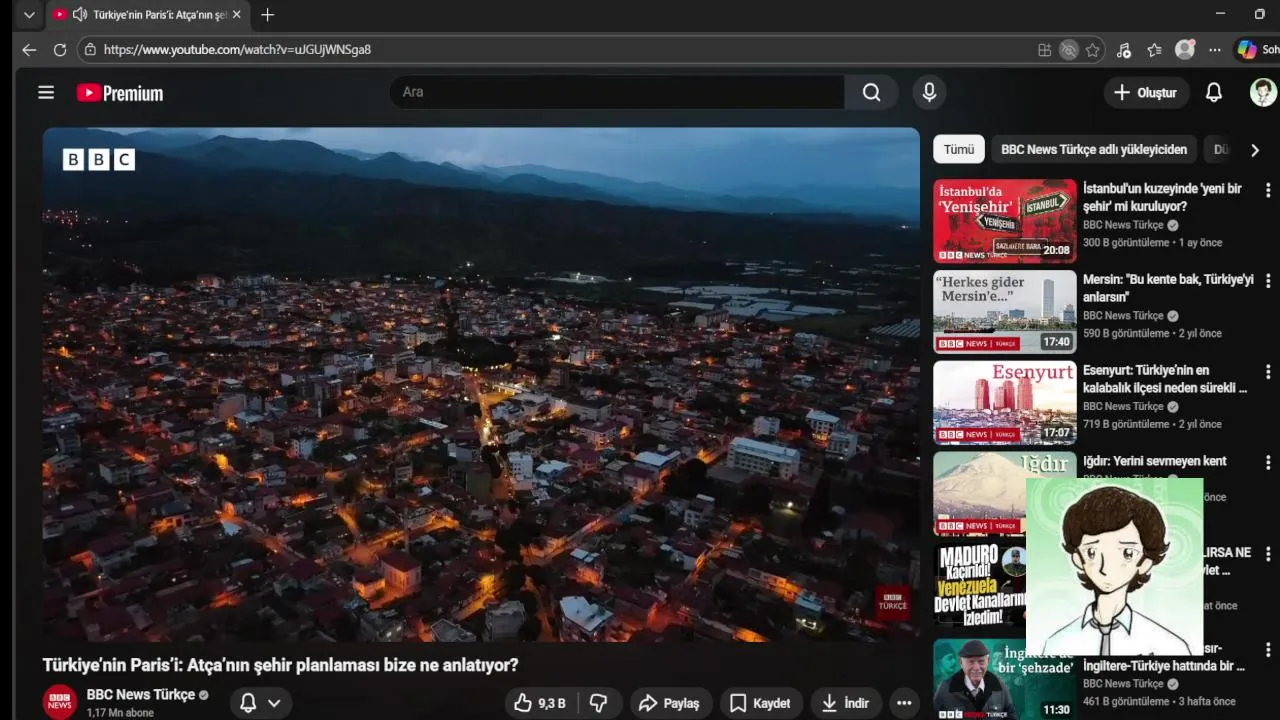Open options menu for İstanbul'un kuzeyinde video
The height and width of the screenshot is (720, 1280).
click(x=1268, y=190)
